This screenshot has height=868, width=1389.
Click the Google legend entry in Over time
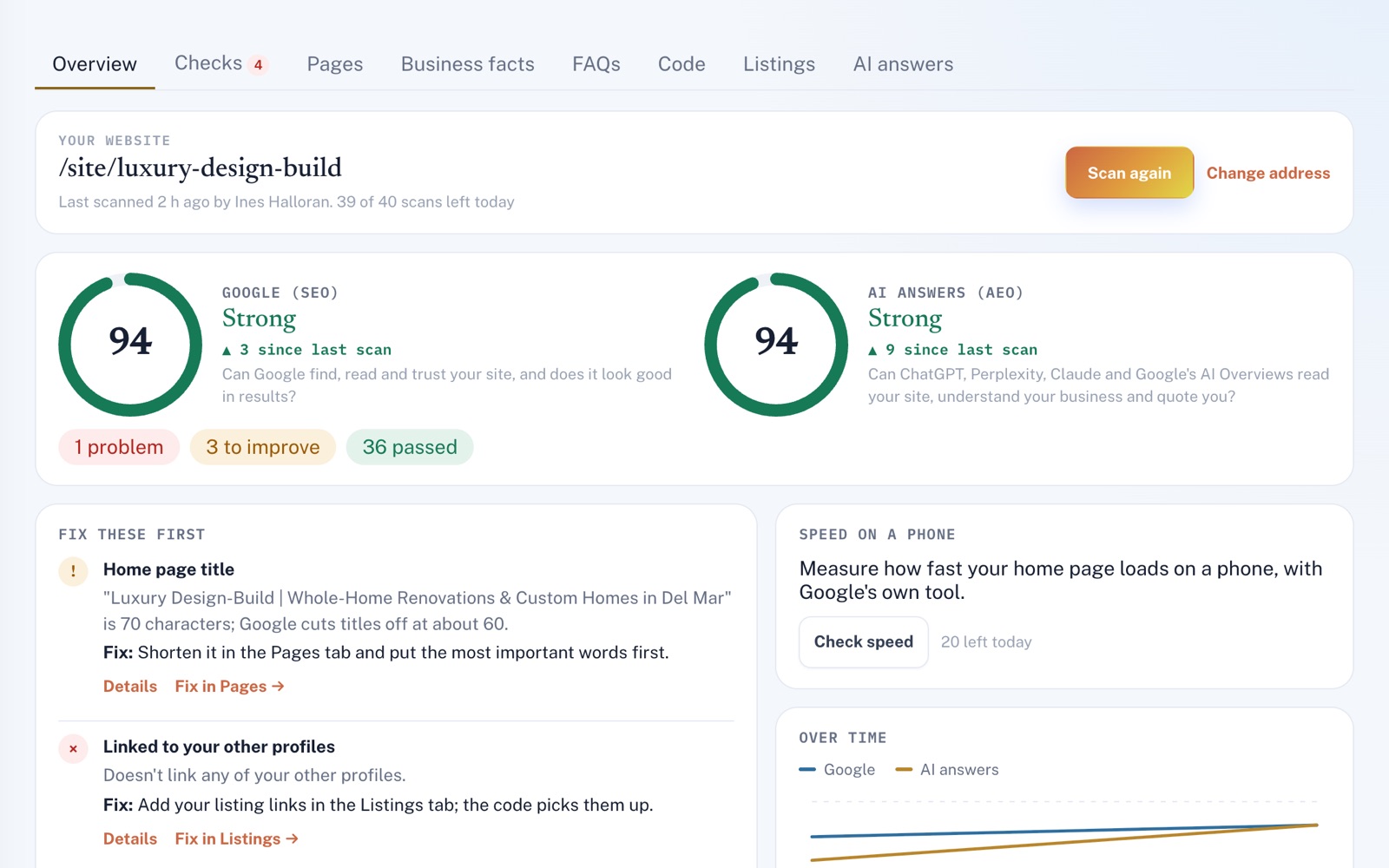(x=838, y=770)
